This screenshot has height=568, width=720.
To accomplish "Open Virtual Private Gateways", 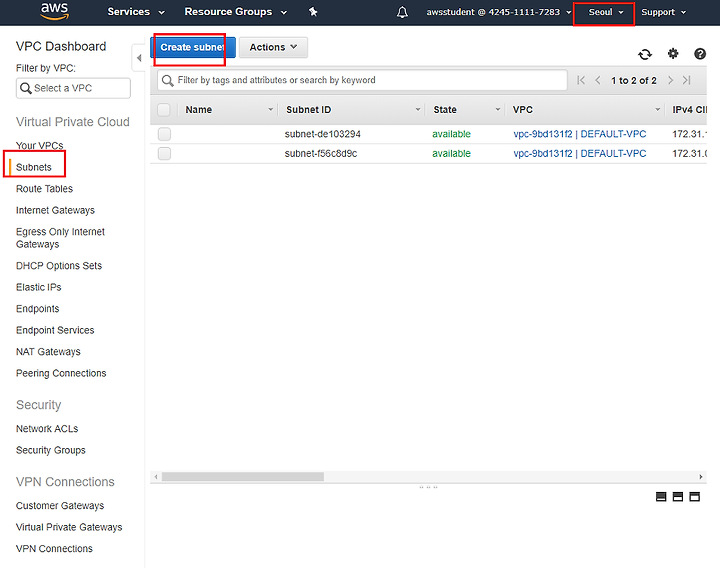I will coord(69,528).
